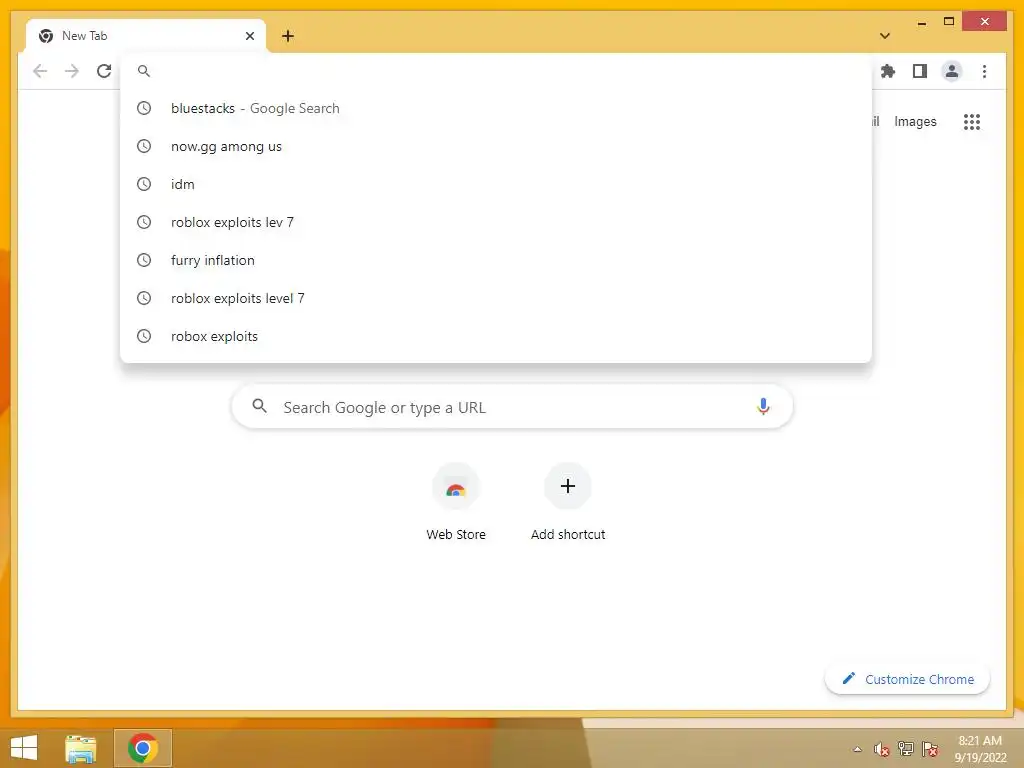Image resolution: width=1024 pixels, height=768 pixels.
Task: Open the Windows Start button
Action: coord(24,748)
